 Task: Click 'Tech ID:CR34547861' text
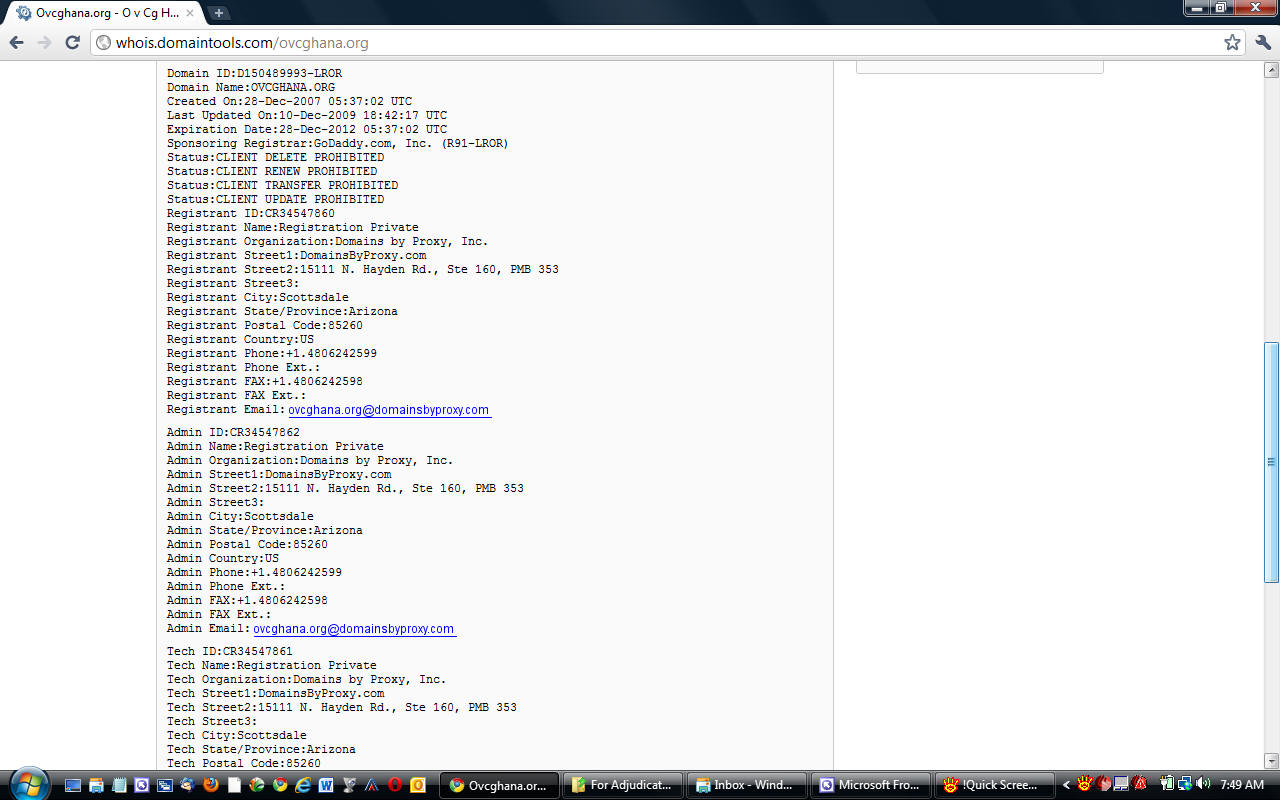coord(230,652)
